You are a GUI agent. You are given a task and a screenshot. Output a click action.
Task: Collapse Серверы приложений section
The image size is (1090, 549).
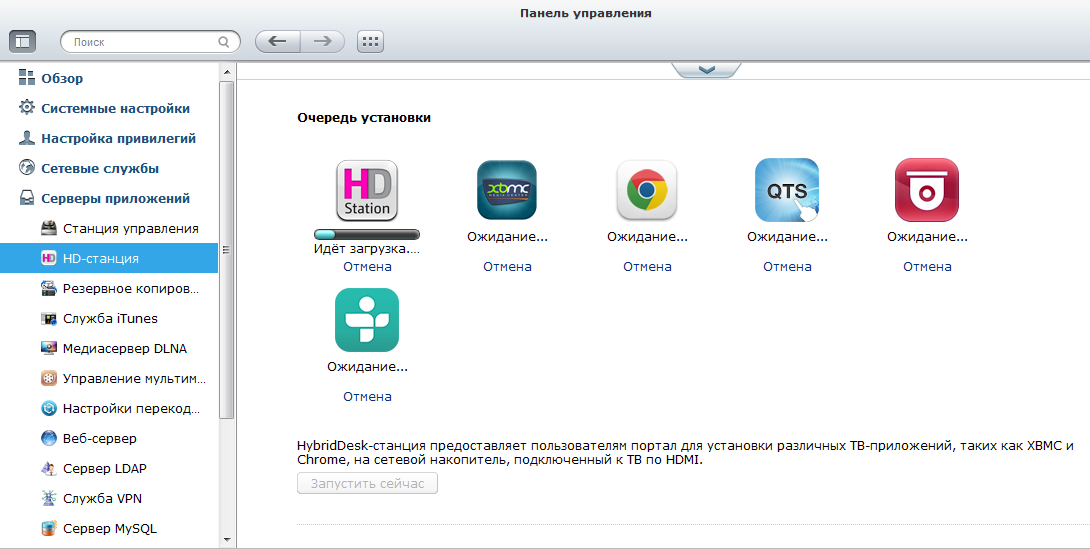[x=115, y=198]
